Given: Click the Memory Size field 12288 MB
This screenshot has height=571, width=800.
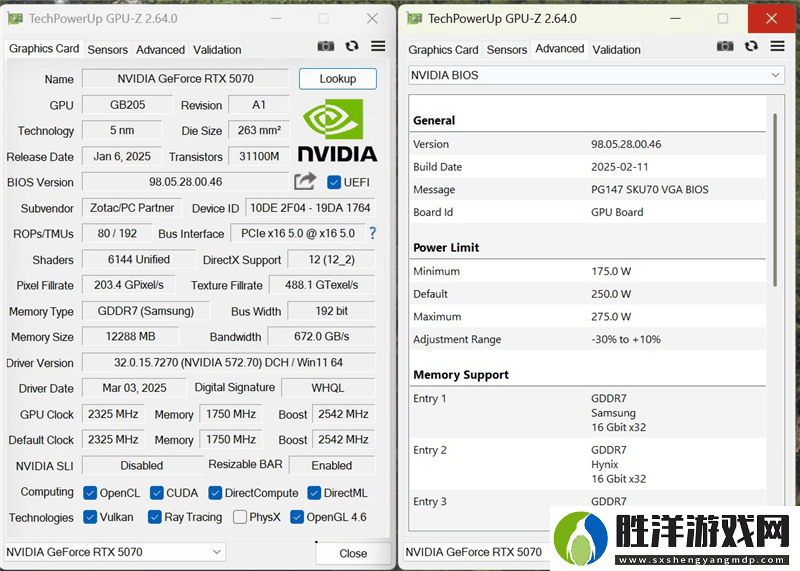Looking at the screenshot, I should point(131,336).
